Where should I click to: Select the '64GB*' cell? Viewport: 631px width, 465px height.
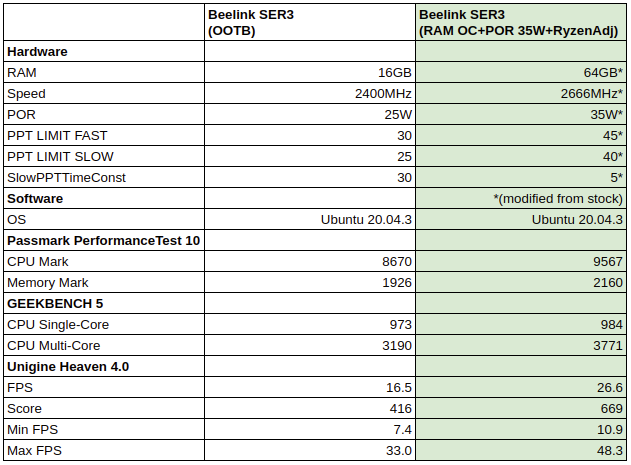pos(521,72)
